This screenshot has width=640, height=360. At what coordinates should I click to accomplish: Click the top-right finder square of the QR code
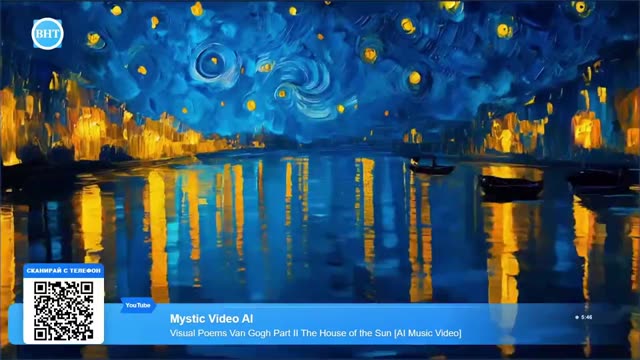click(x=87, y=288)
